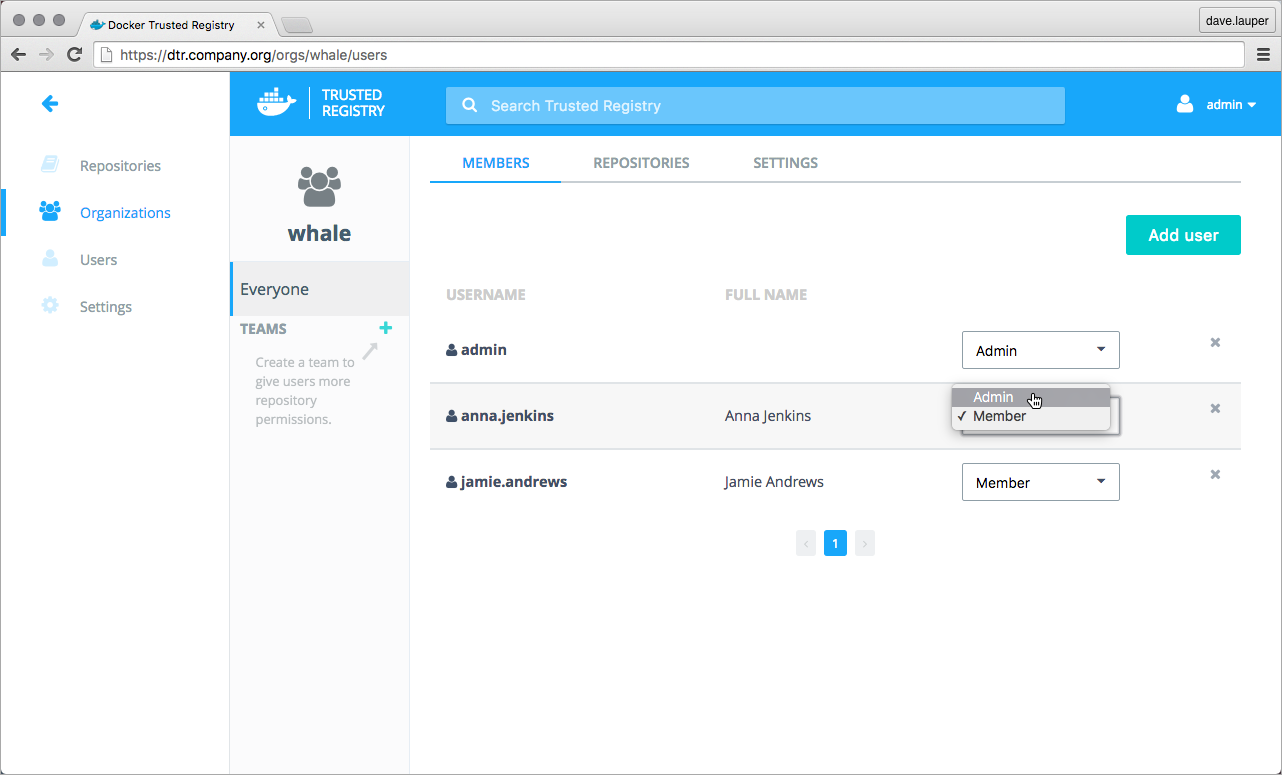Click the whale organization group icon
This screenshot has height=775, width=1282.
coord(319,187)
